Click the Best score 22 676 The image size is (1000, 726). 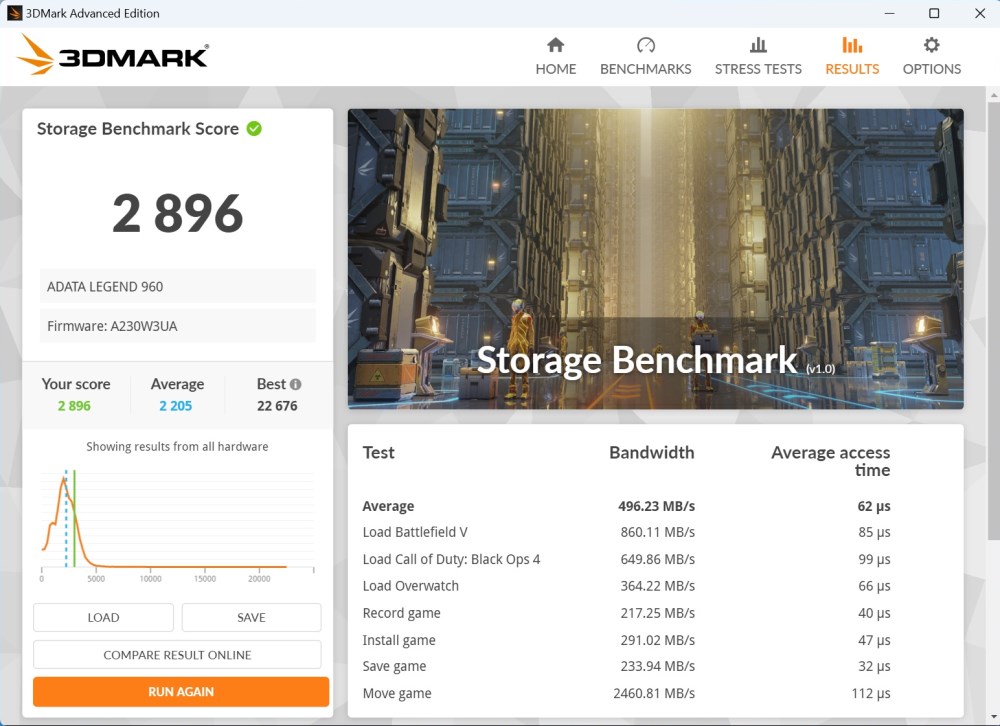pyautogui.click(x=277, y=406)
